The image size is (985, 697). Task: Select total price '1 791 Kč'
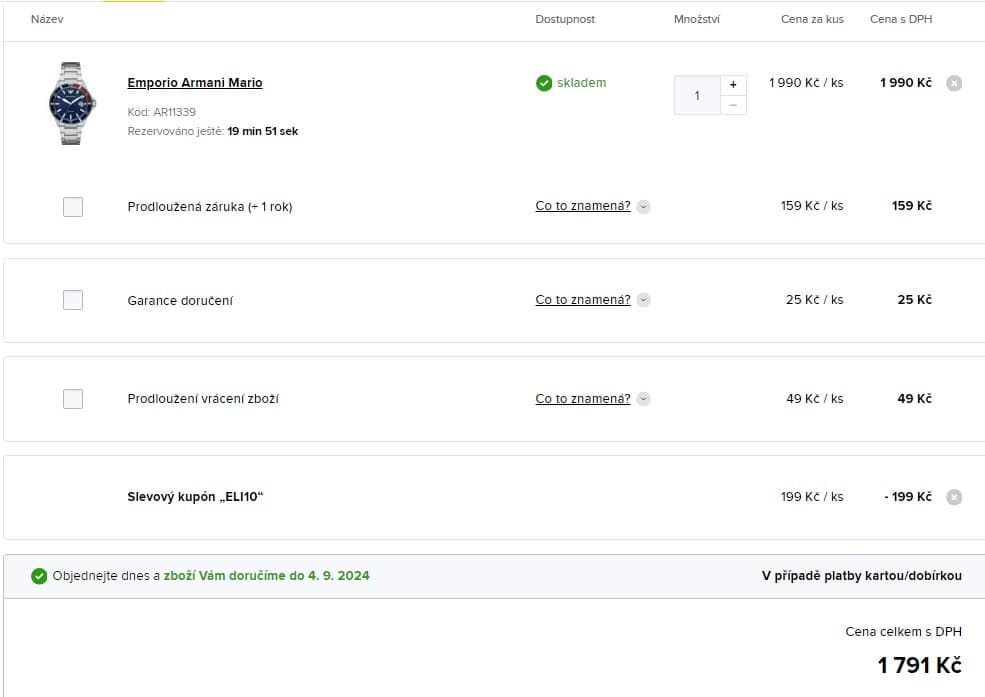point(919,666)
